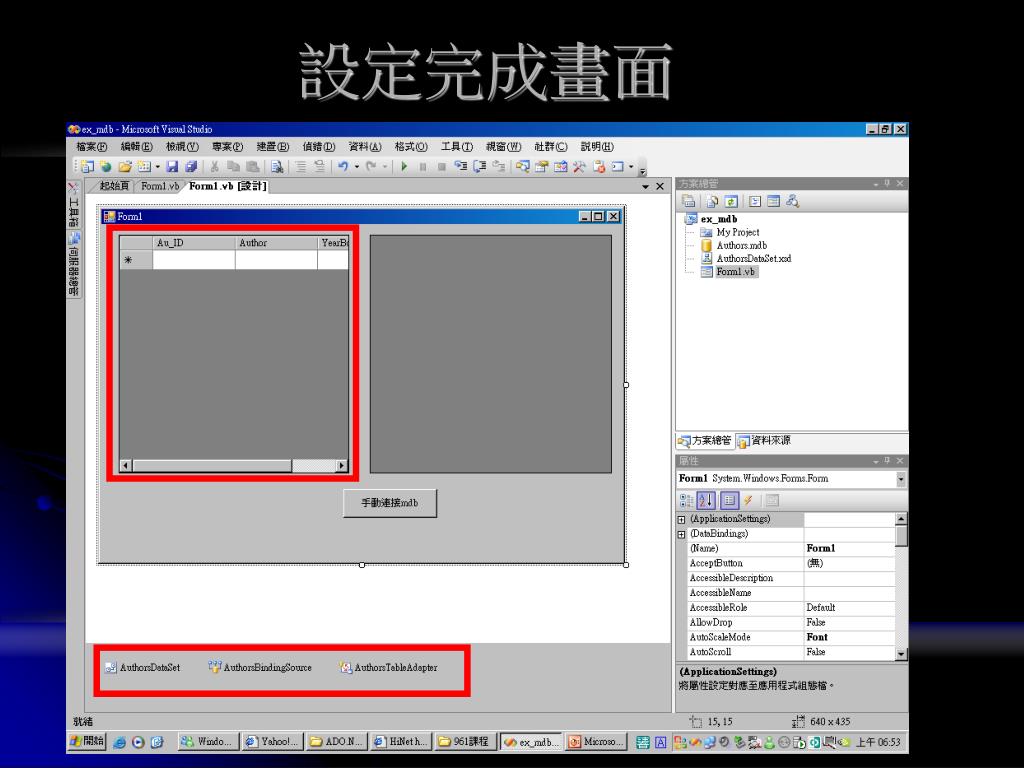Select AuthorsDataSet component in tray
Image resolution: width=1024 pixels, height=768 pixels.
pyautogui.click(x=142, y=667)
